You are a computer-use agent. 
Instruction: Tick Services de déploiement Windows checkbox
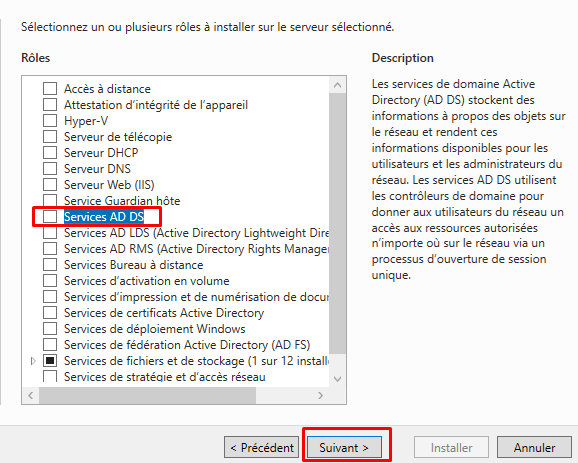tap(50, 328)
